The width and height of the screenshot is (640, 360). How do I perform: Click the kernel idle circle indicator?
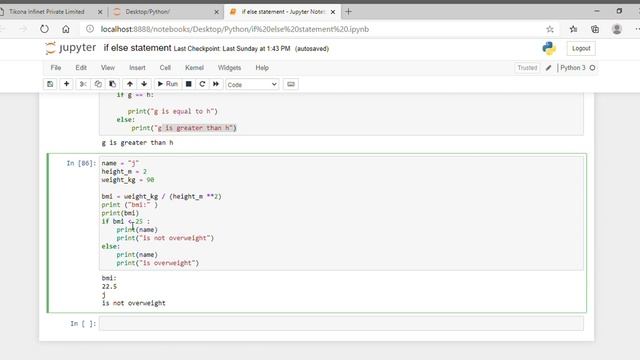tap(592, 68)
